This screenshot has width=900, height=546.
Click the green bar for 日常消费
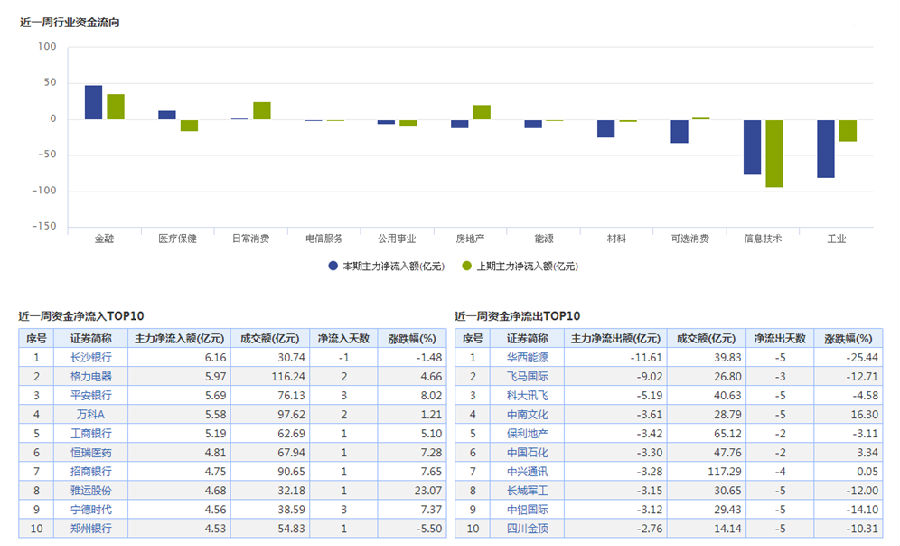(x=262, y=111)
